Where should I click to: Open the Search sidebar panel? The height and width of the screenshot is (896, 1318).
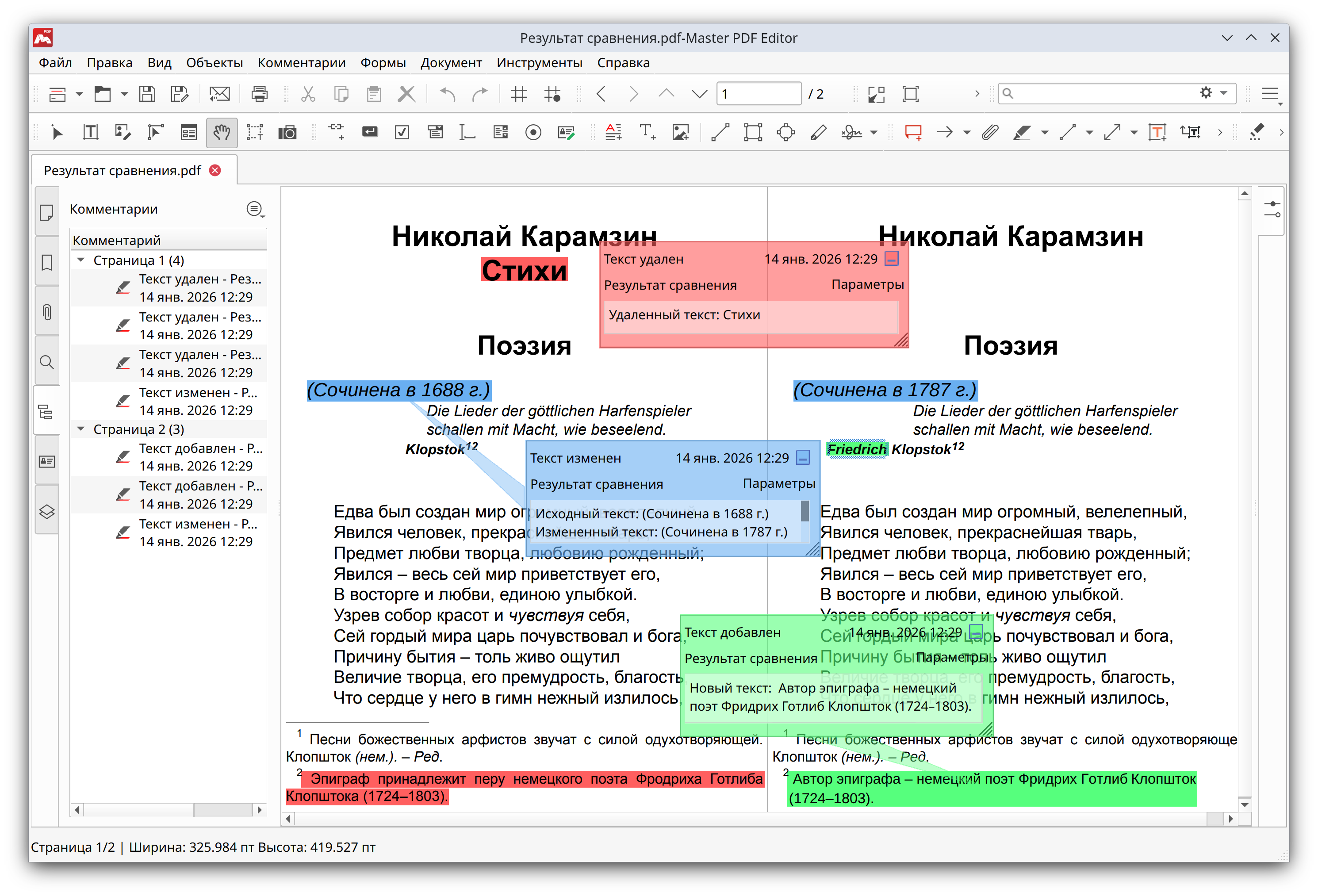coord(47,362)
